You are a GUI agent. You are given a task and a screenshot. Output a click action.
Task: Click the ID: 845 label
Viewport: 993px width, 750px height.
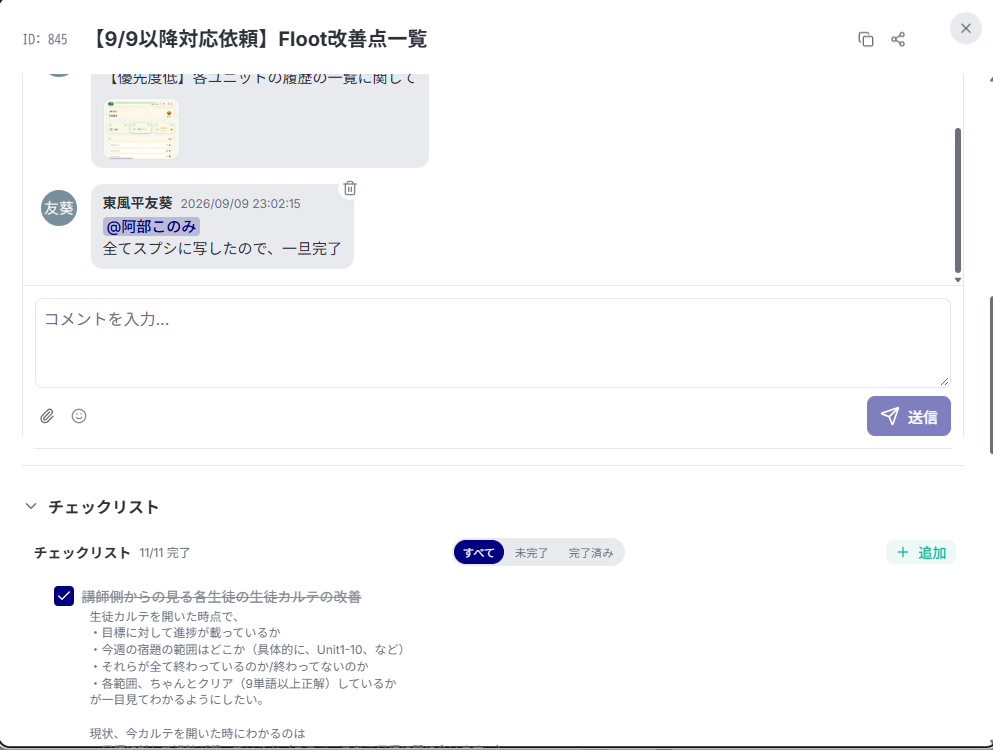[x=45, y=39]
